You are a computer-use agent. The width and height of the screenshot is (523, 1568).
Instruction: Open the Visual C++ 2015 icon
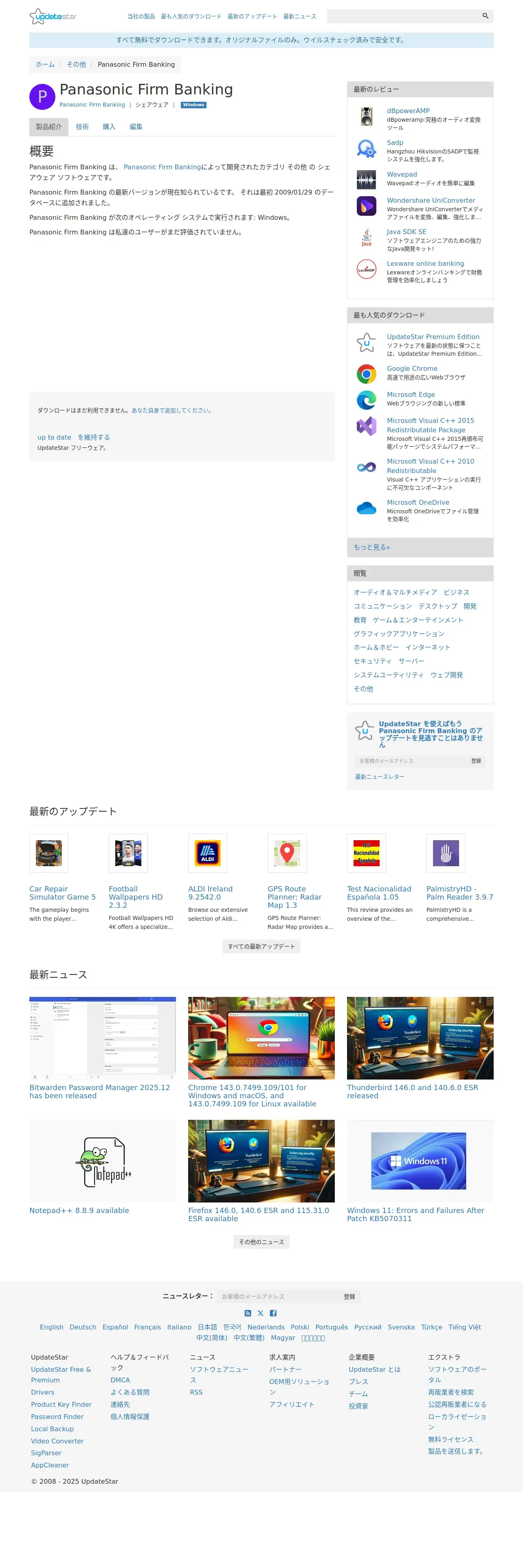click(367, 426)
